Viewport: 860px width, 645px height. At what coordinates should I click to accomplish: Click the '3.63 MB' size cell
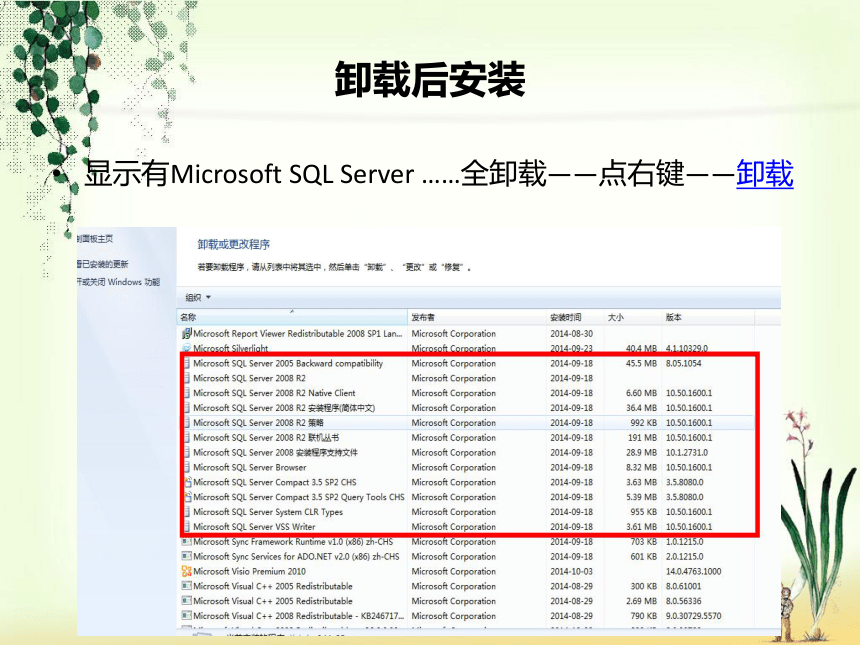point(641,482)
